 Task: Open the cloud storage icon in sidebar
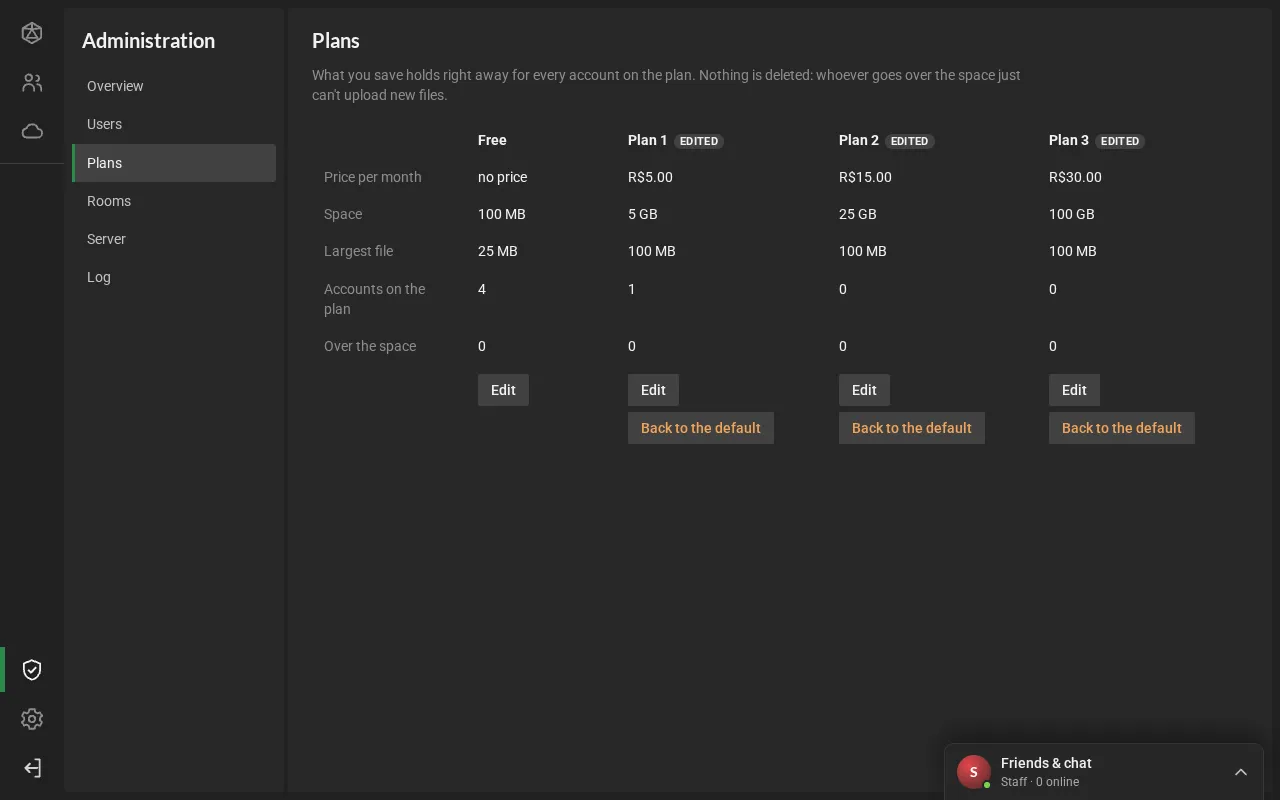click(x=32, y=131)
